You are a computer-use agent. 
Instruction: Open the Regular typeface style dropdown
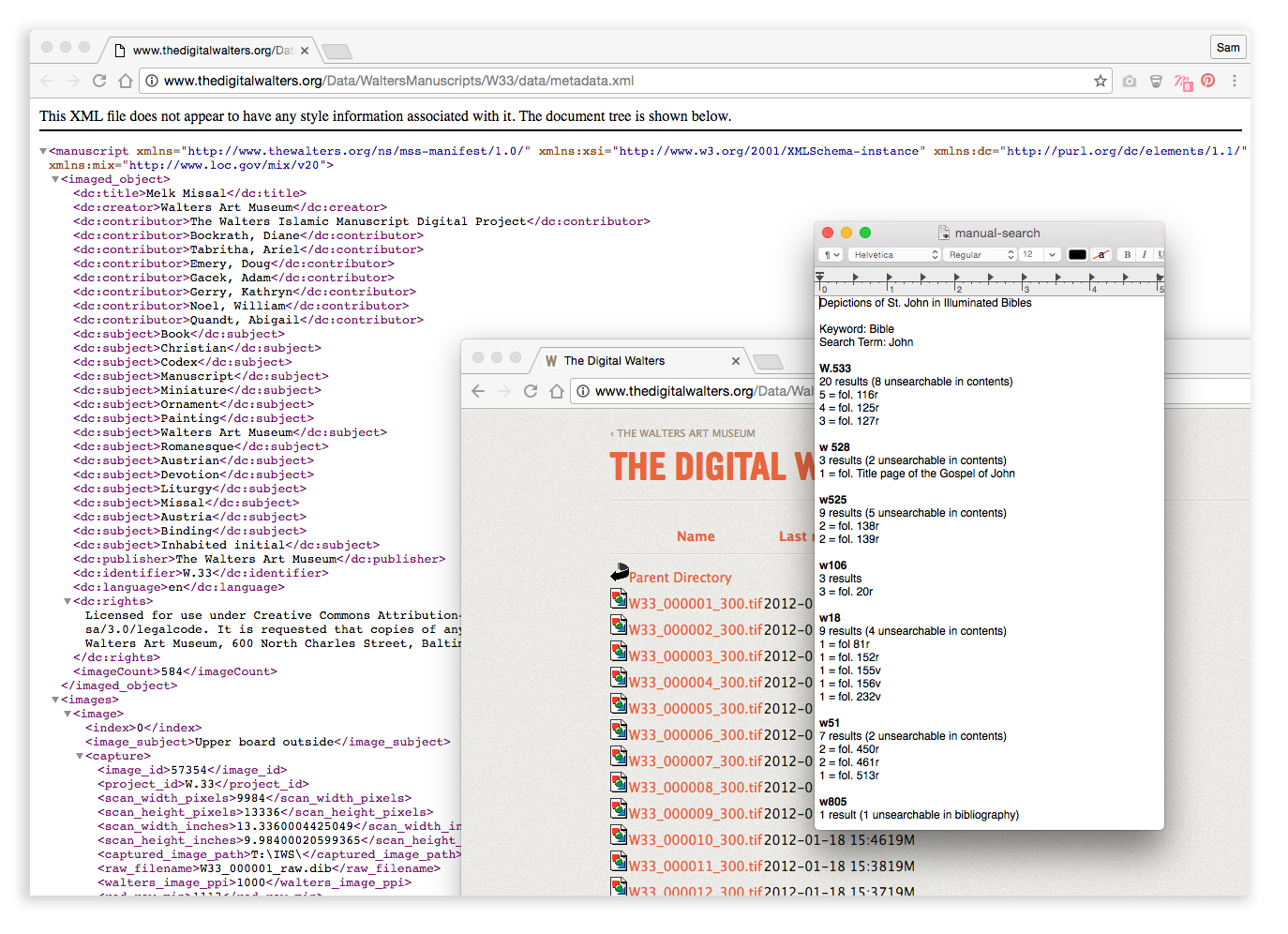coord(981,254)
